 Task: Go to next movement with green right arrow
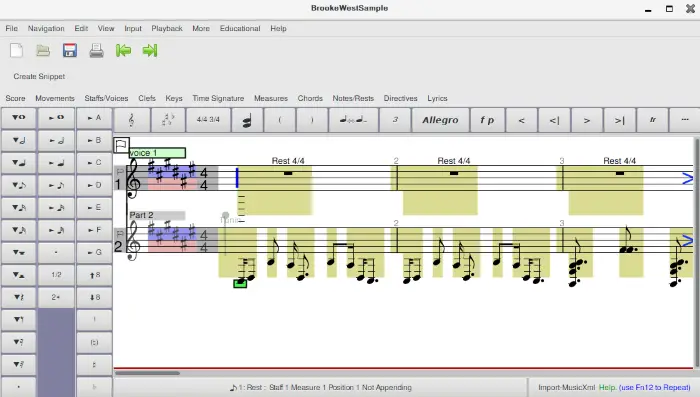pos(150,50)
